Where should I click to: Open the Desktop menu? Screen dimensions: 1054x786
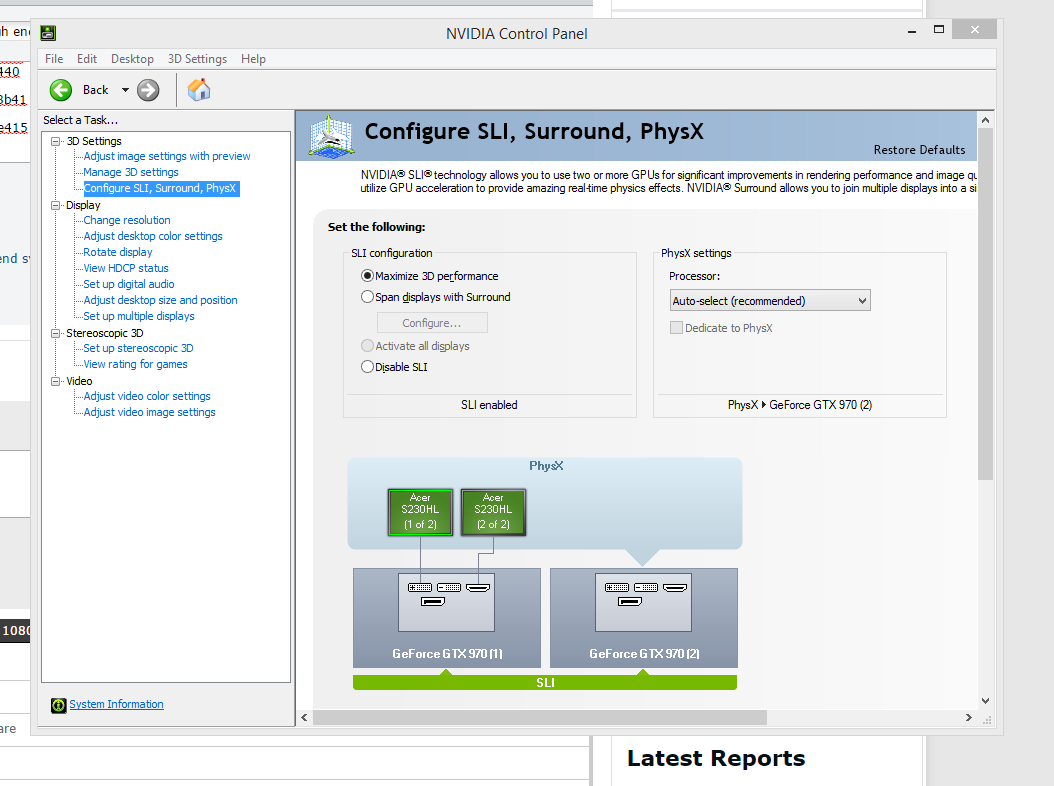pyautogui.click(x=132, y=59)
